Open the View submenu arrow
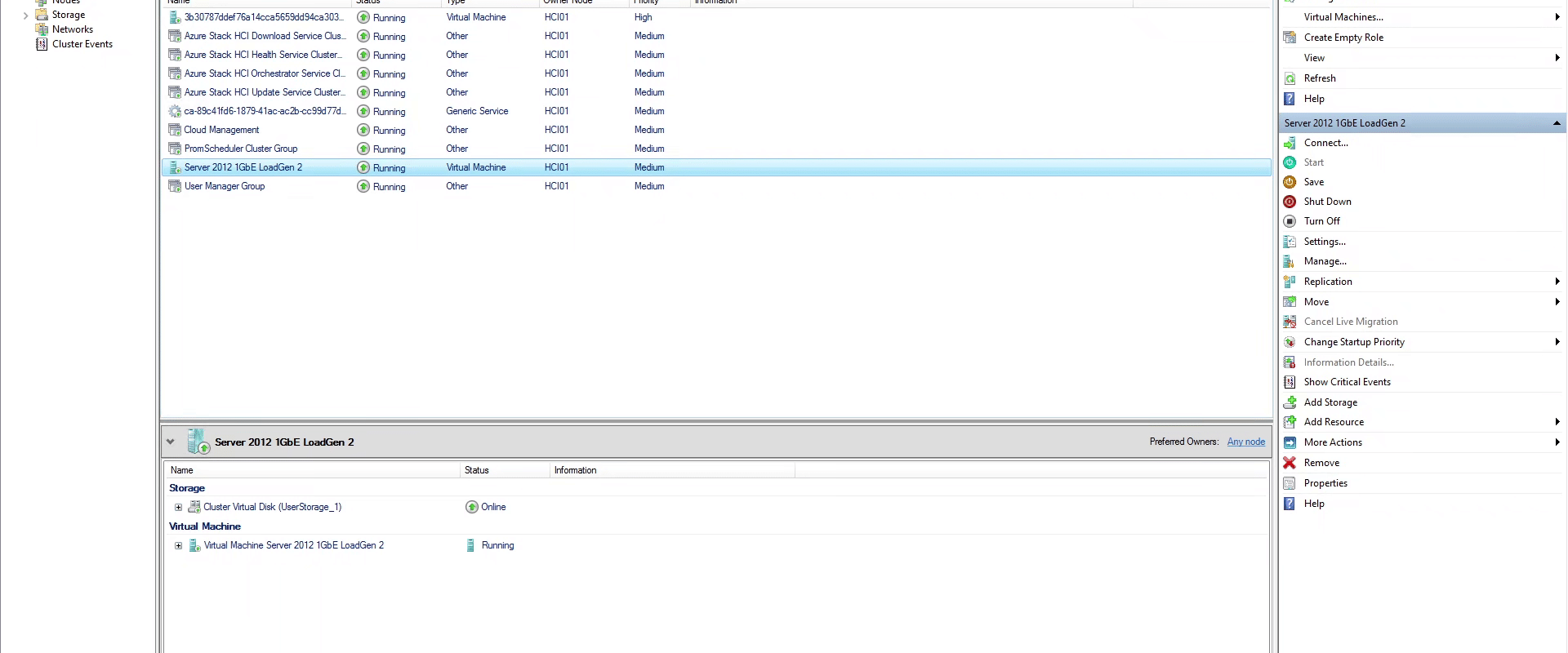1568x653 pixels. coord(1557,58)
